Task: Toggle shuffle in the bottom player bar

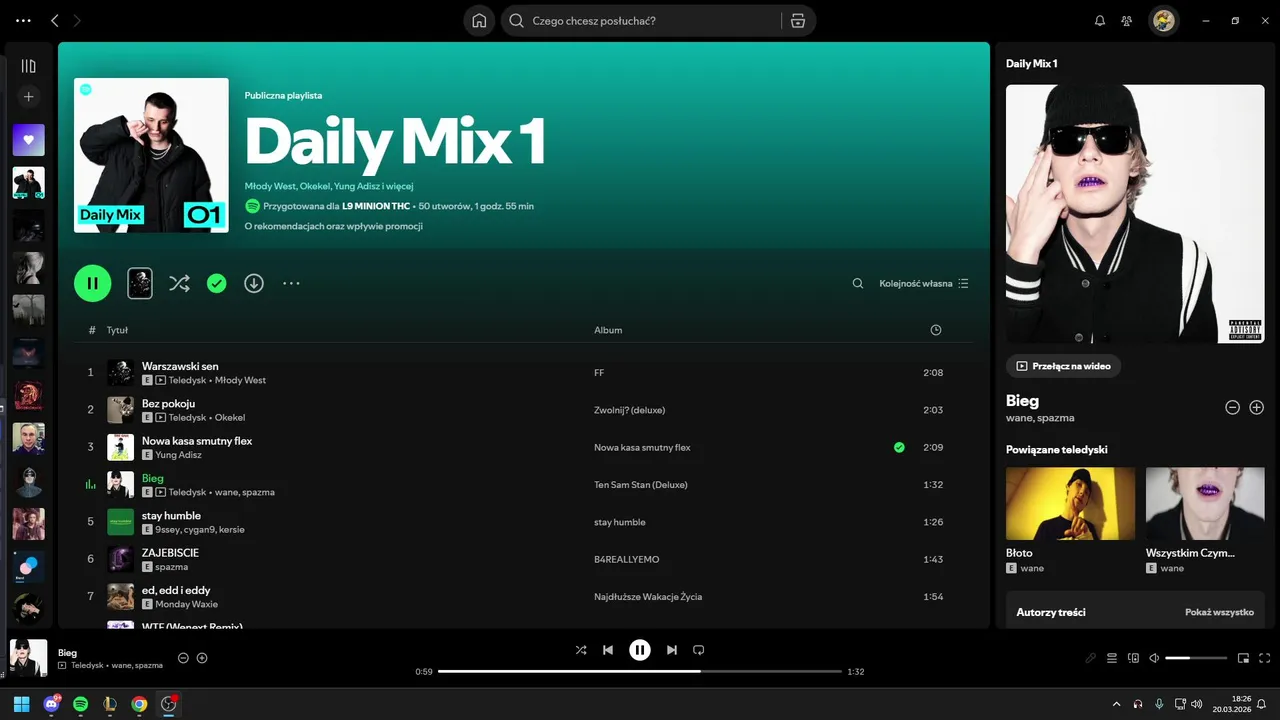Action: pos(581,650)
